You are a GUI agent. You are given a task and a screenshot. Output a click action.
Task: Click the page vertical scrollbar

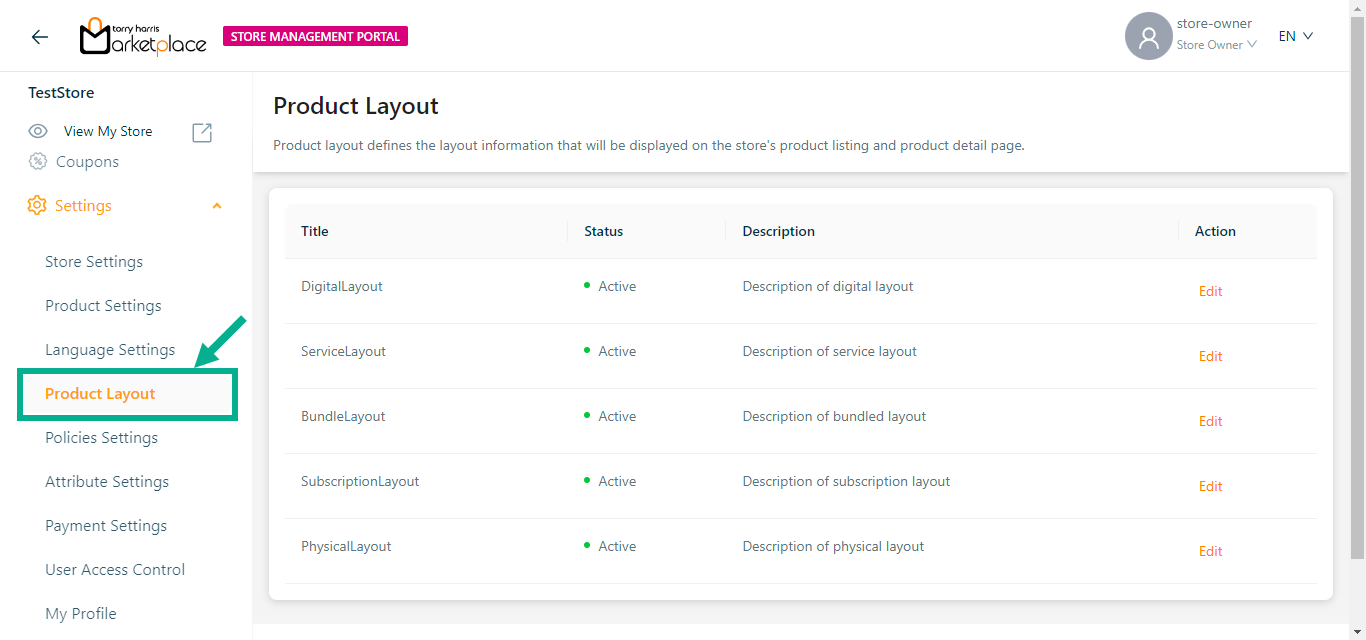tap(1357, 300)
